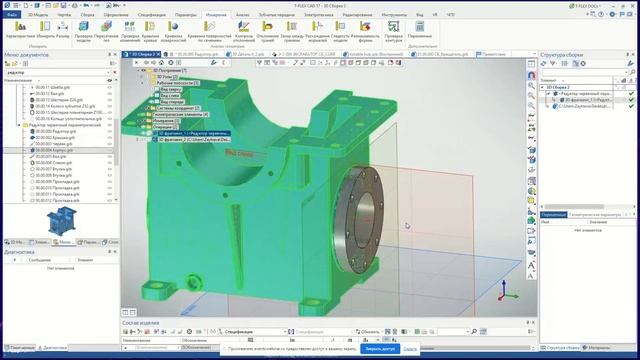Run Проверка модели check
640x360 pixels.
pyautogui.click(x=84, y=31)
